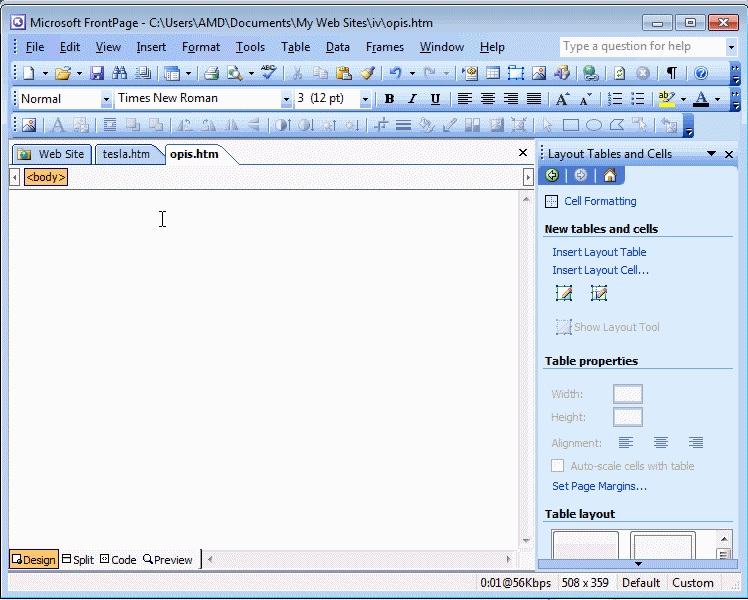Image resolution: width=748 pixels, height=600 pixels.
Task: Open the Set Page Margins link
Action: click(599, 486)
